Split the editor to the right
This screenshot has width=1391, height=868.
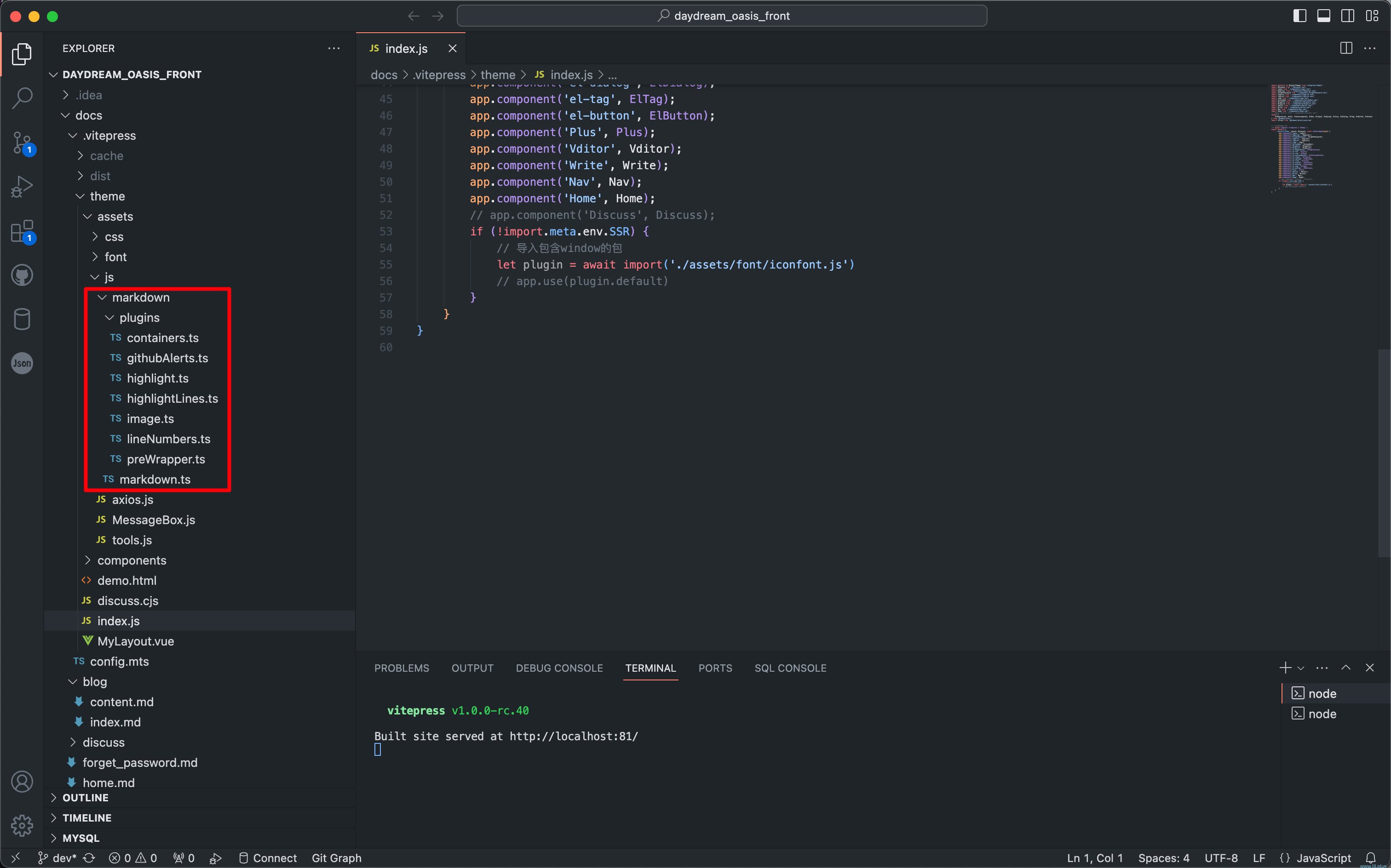click(x=1346, y=48)
